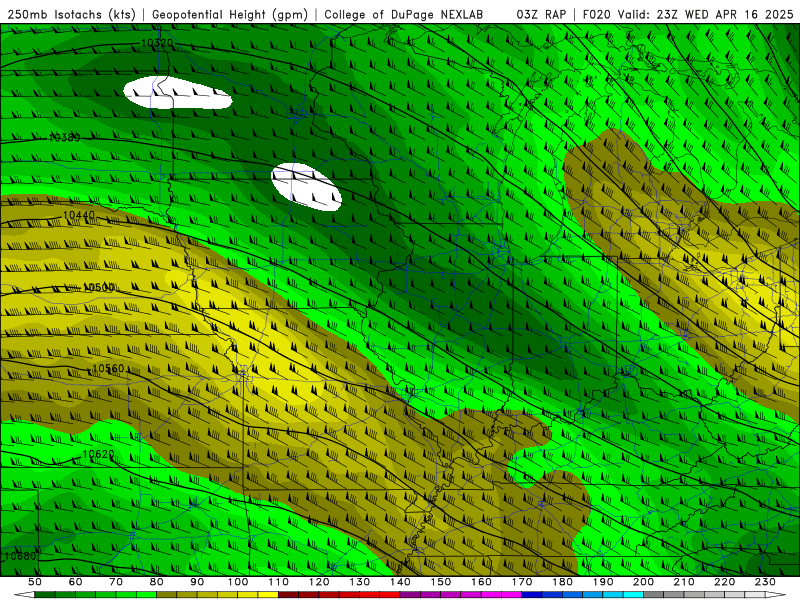This screenshot has width=800, height=600.
Task: Click the left arrow end of the colorbar
Action: (24, 595)
